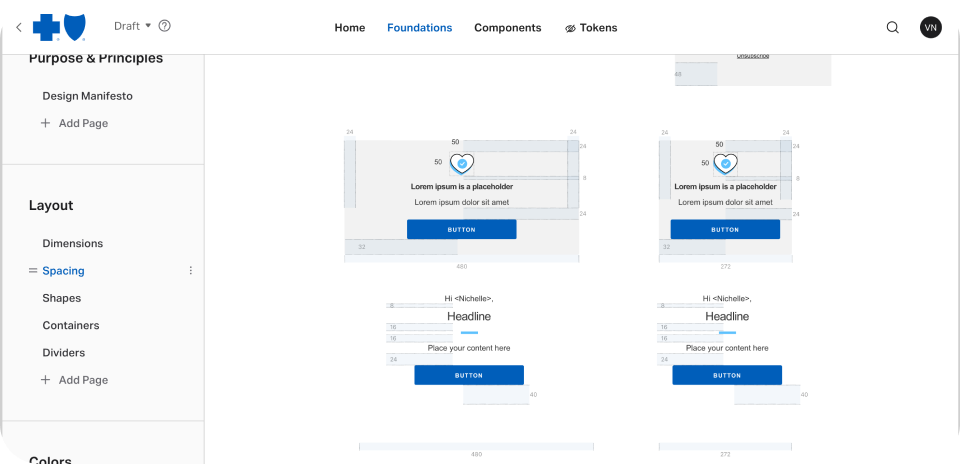Select the Dimensions page in Layout
960x464 pixels.
(x=72, y=243)
